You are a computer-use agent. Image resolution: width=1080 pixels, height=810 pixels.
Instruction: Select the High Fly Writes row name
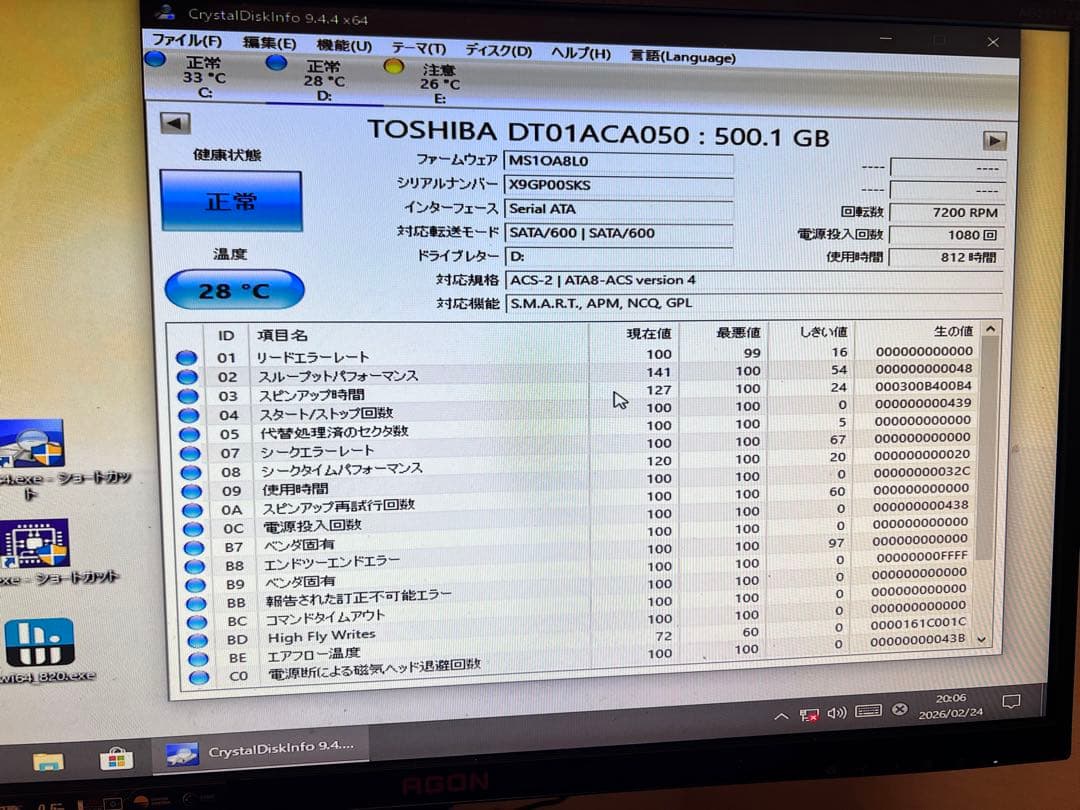click(x=322, y=636)
